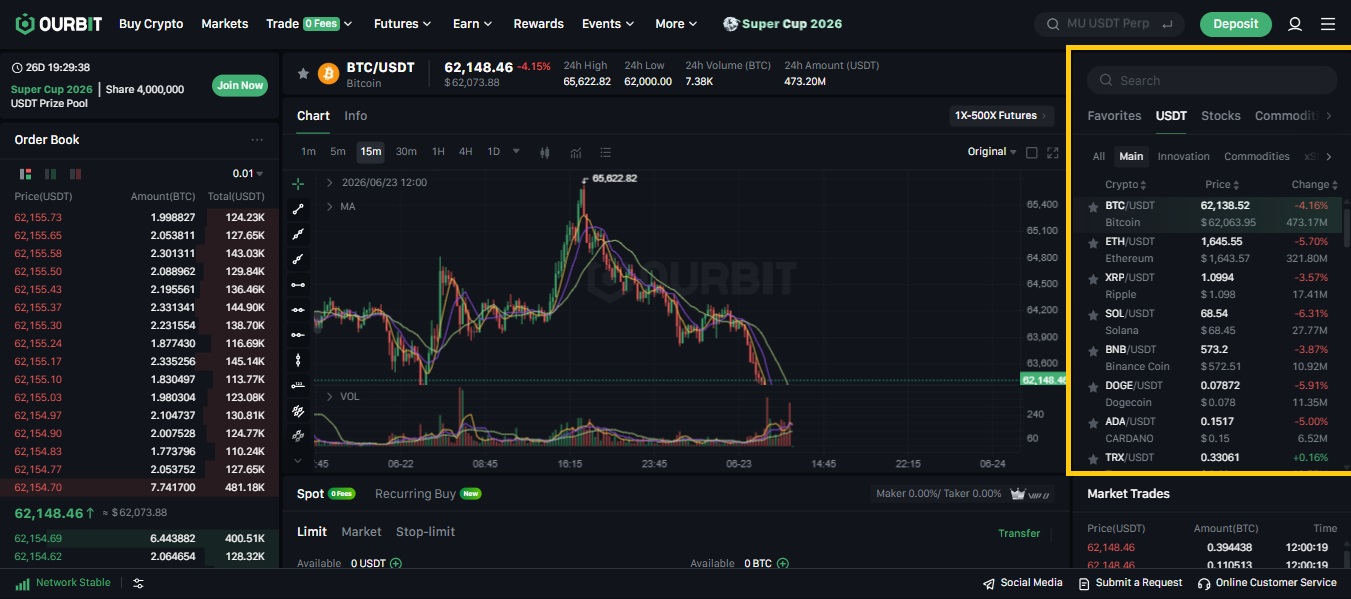The image size is (1351, 599).
Task: Show only sell orders in order book
Action: pyautogui.click(x=75, y=174)
